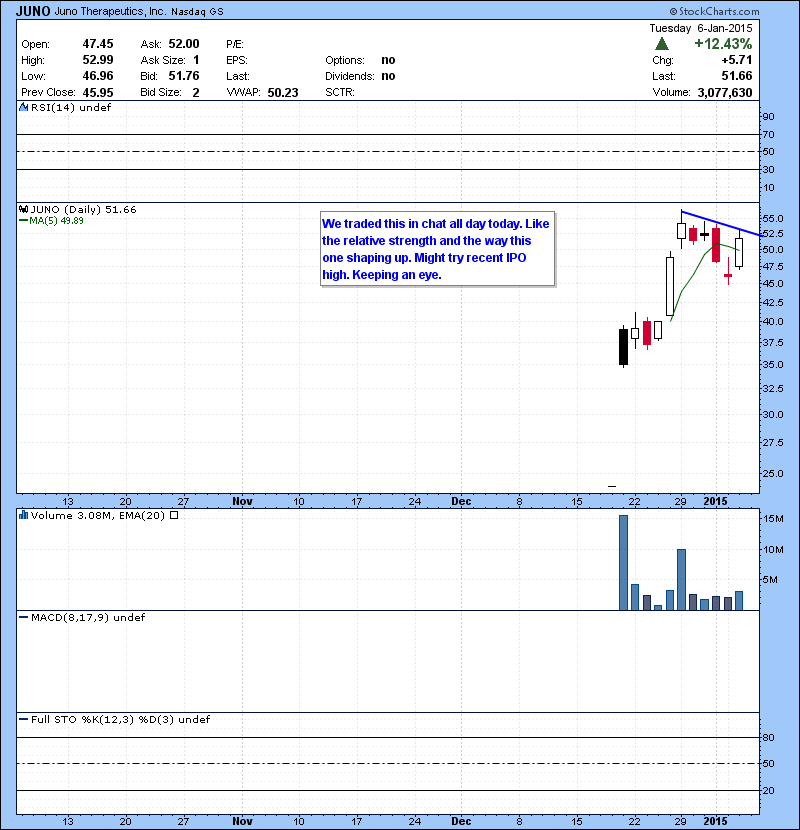
Task: Click the candlestick icon beside JUNO (Daily)
Action: (x=23, y=209)
